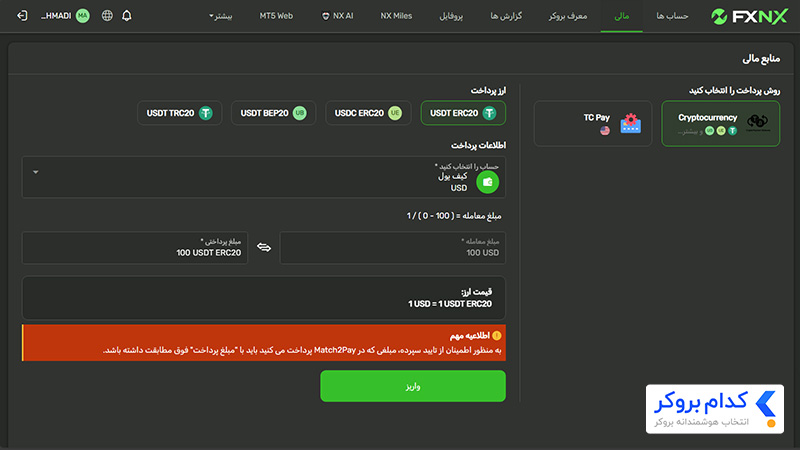Click the MA user avatar

(x=83, y=16)
